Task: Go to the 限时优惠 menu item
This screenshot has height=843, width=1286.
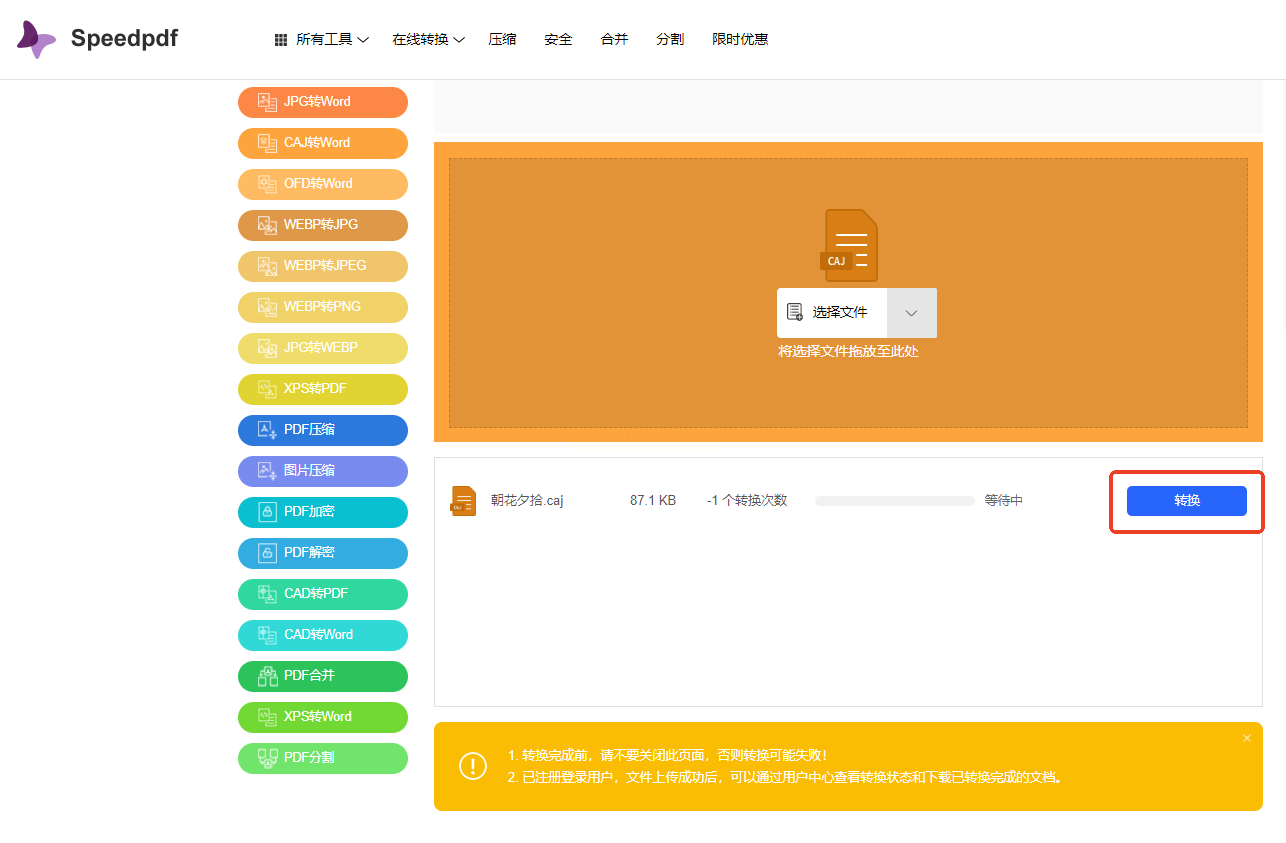Action: (x=740, y=40)
